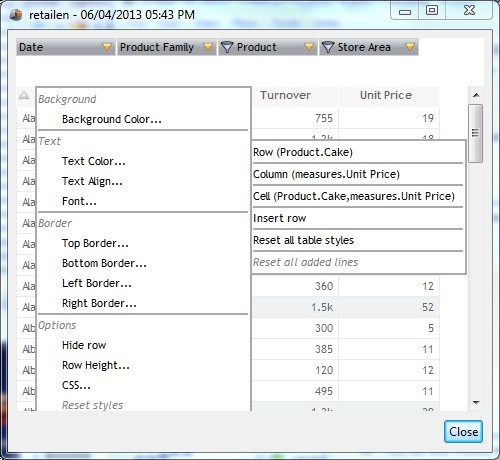Click the vertical scrollbar thumb
This screenshot has width=500, height=460.
click(476, 133)
